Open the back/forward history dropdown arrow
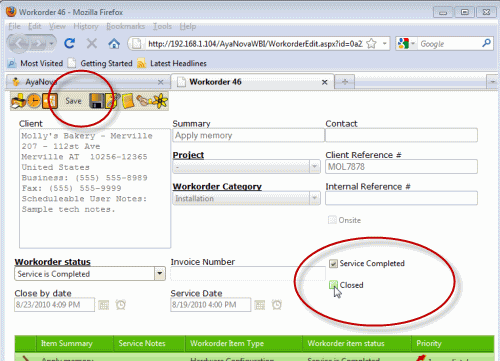This screenshot has width=500, height=361. tap(51, 44)
